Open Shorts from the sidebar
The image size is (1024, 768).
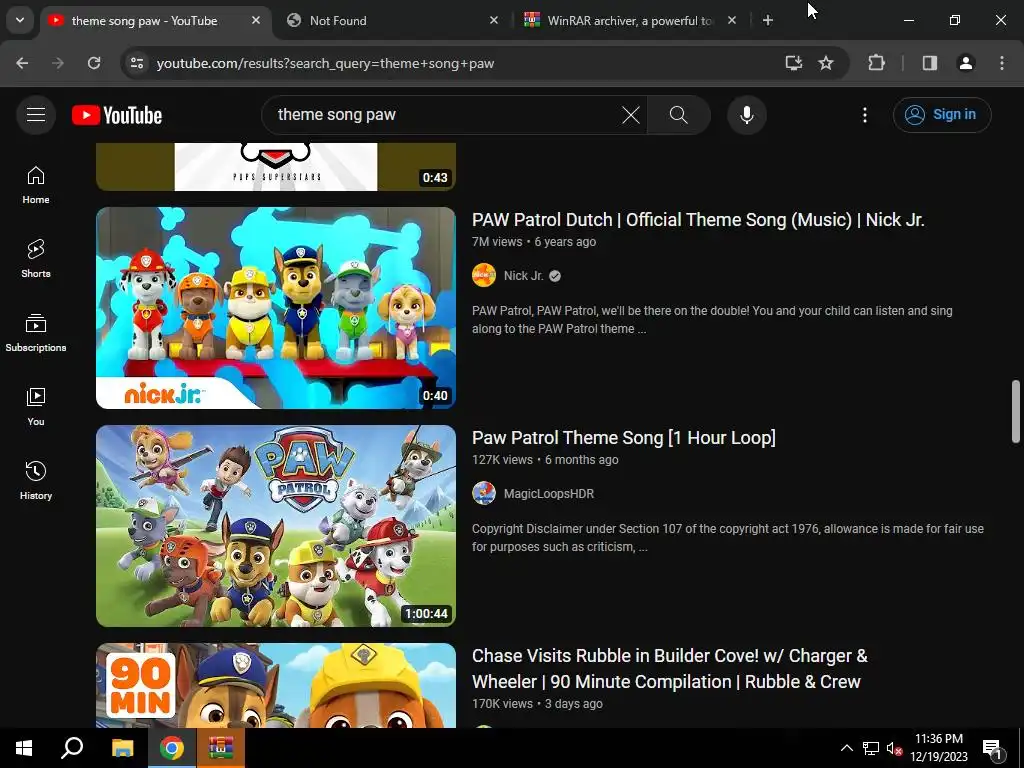[x=36, y=259]
